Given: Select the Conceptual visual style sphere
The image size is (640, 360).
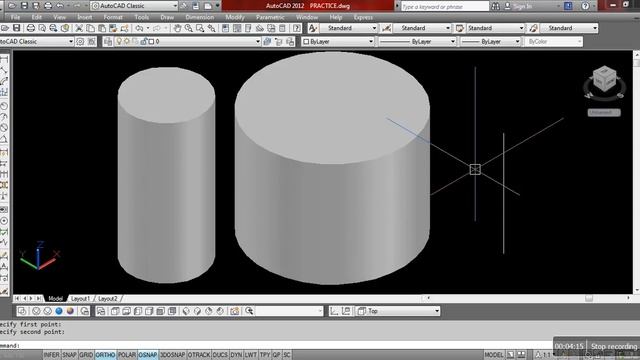Looking at the screenshot, I should point(70,311).
